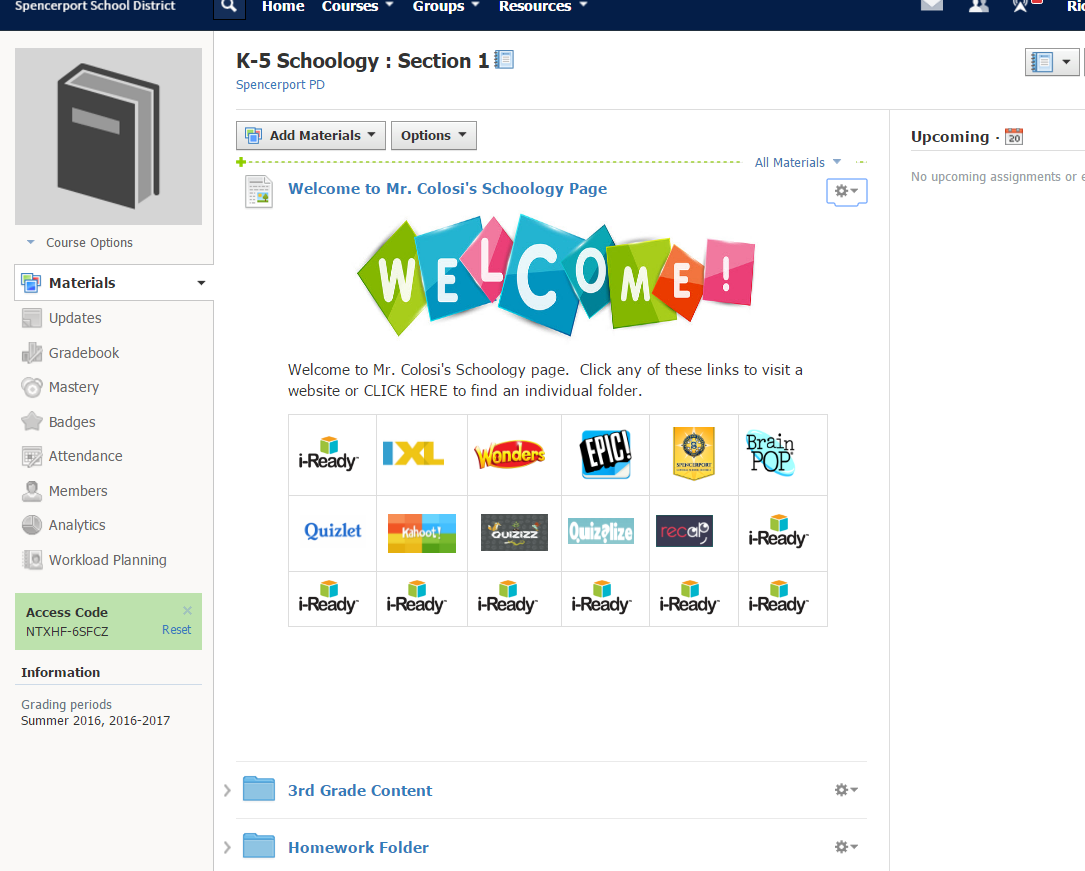Select Attendance in the course sidebar
This screenshot has height=871, width=1085.
tap(85, 456)
